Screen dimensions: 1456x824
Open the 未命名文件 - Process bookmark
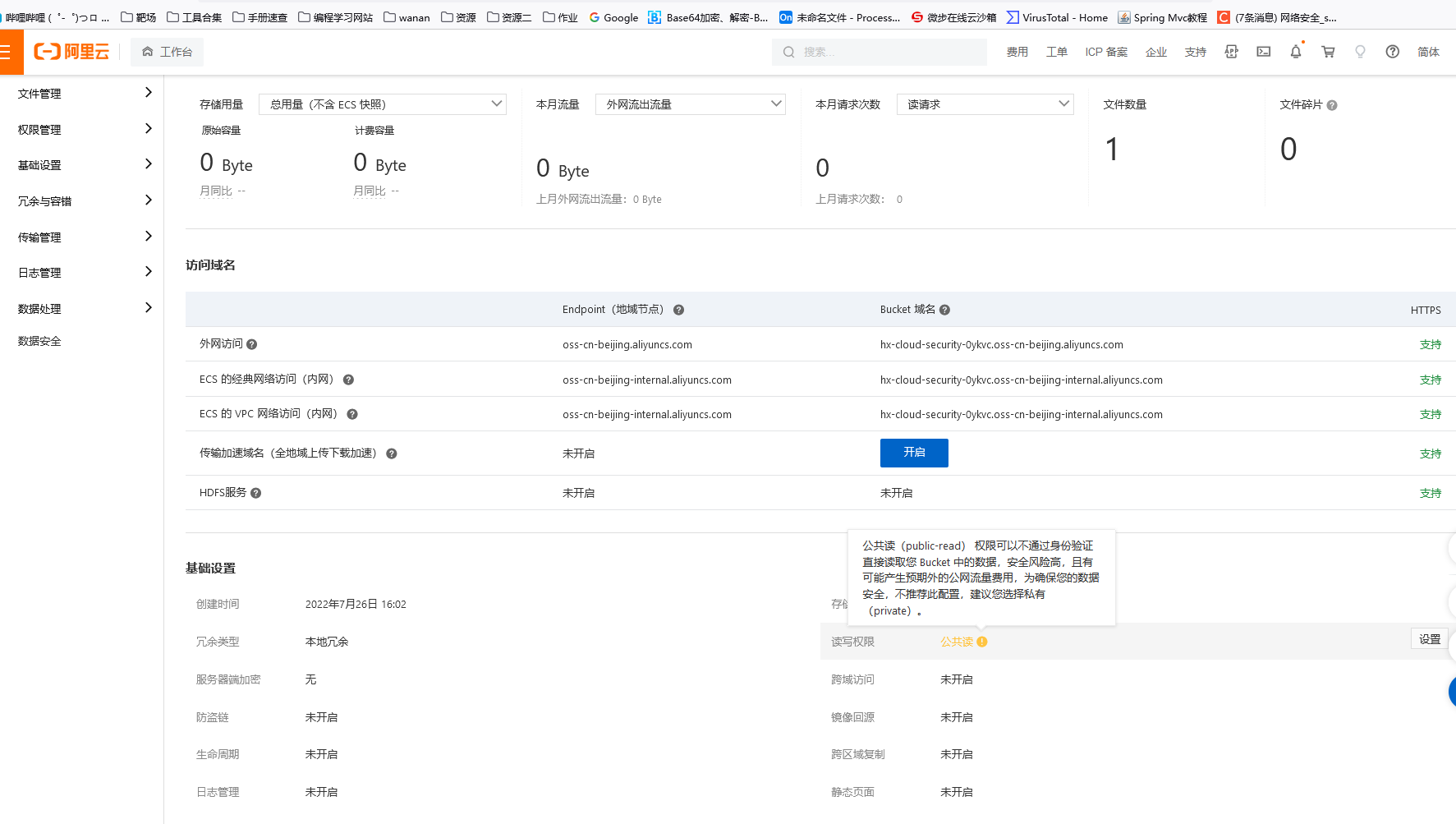[840, 17]
